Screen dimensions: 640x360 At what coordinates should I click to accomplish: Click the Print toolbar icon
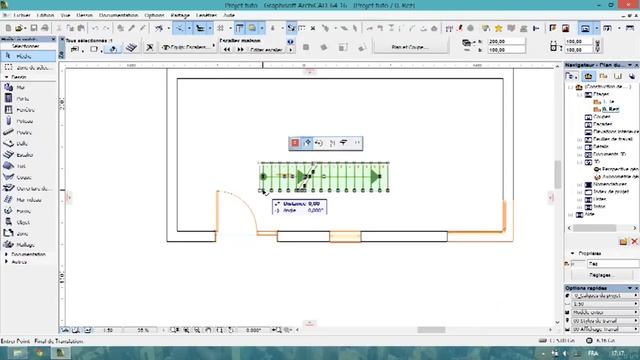tap(44, 28)
